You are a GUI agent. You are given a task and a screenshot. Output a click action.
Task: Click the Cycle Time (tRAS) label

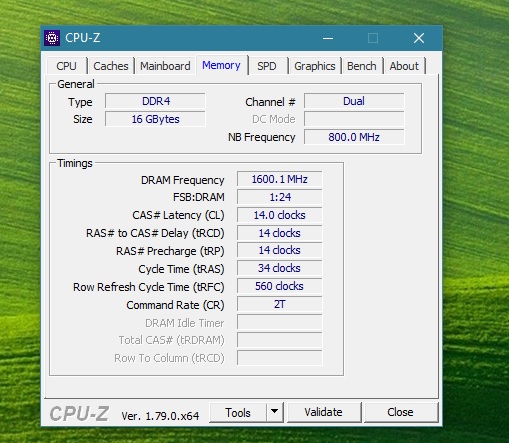(x=181, y=269)
